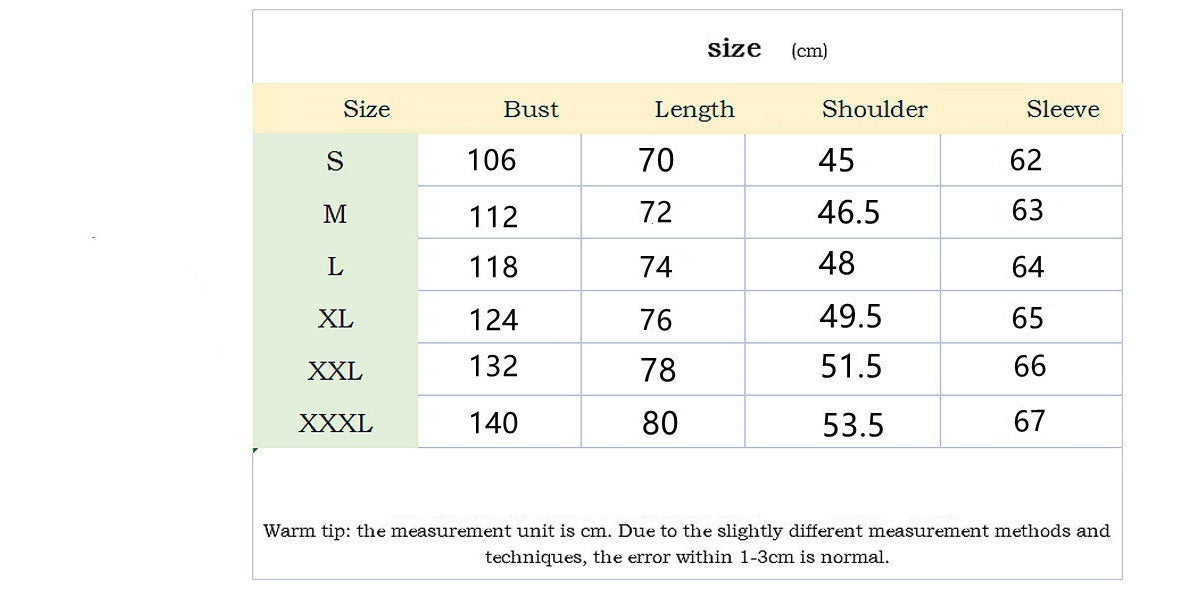Click the XL size row label

[335, 319]
